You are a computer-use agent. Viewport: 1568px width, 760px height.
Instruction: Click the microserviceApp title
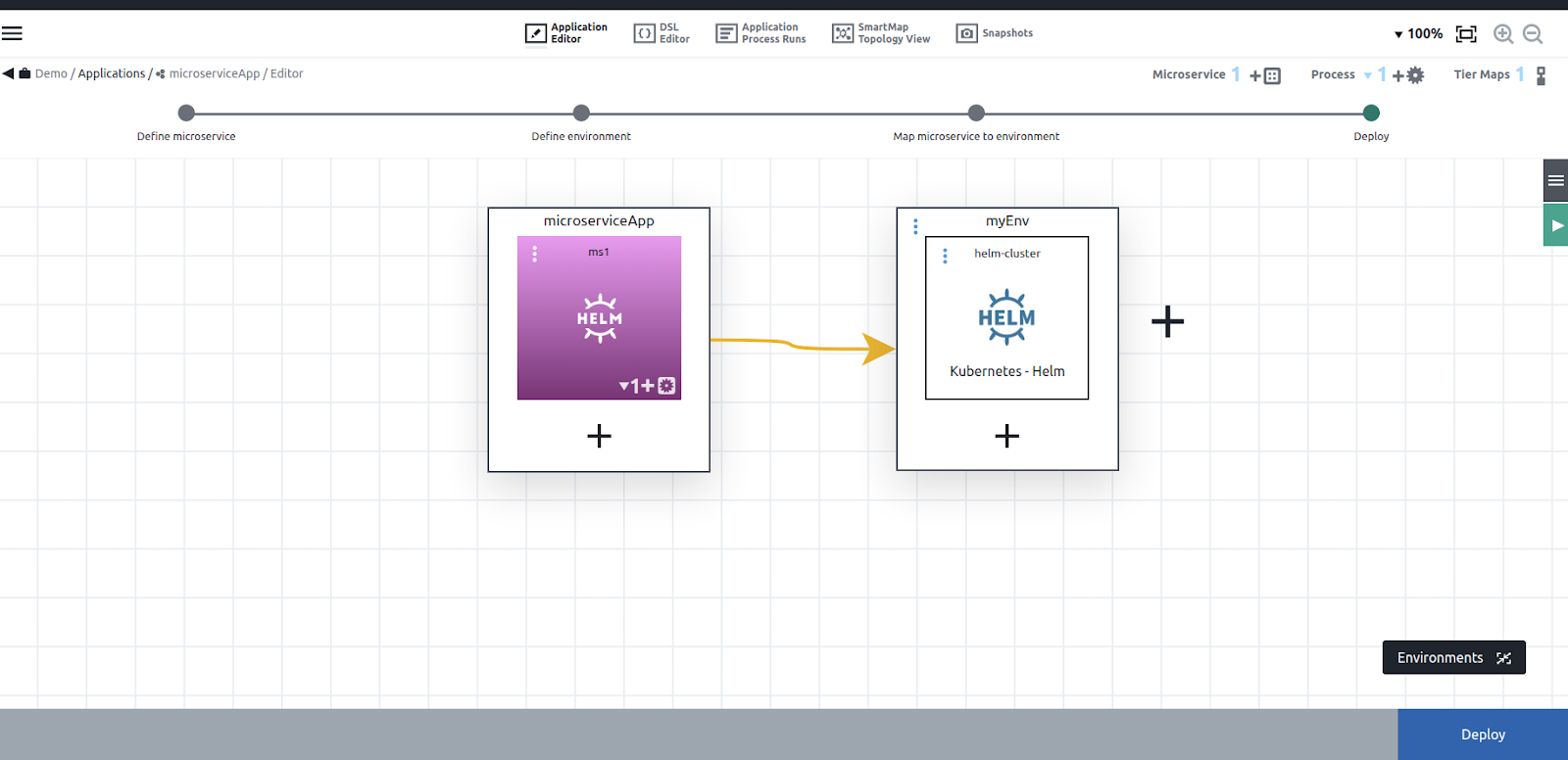pyautogui.click(x=599, y=221)
